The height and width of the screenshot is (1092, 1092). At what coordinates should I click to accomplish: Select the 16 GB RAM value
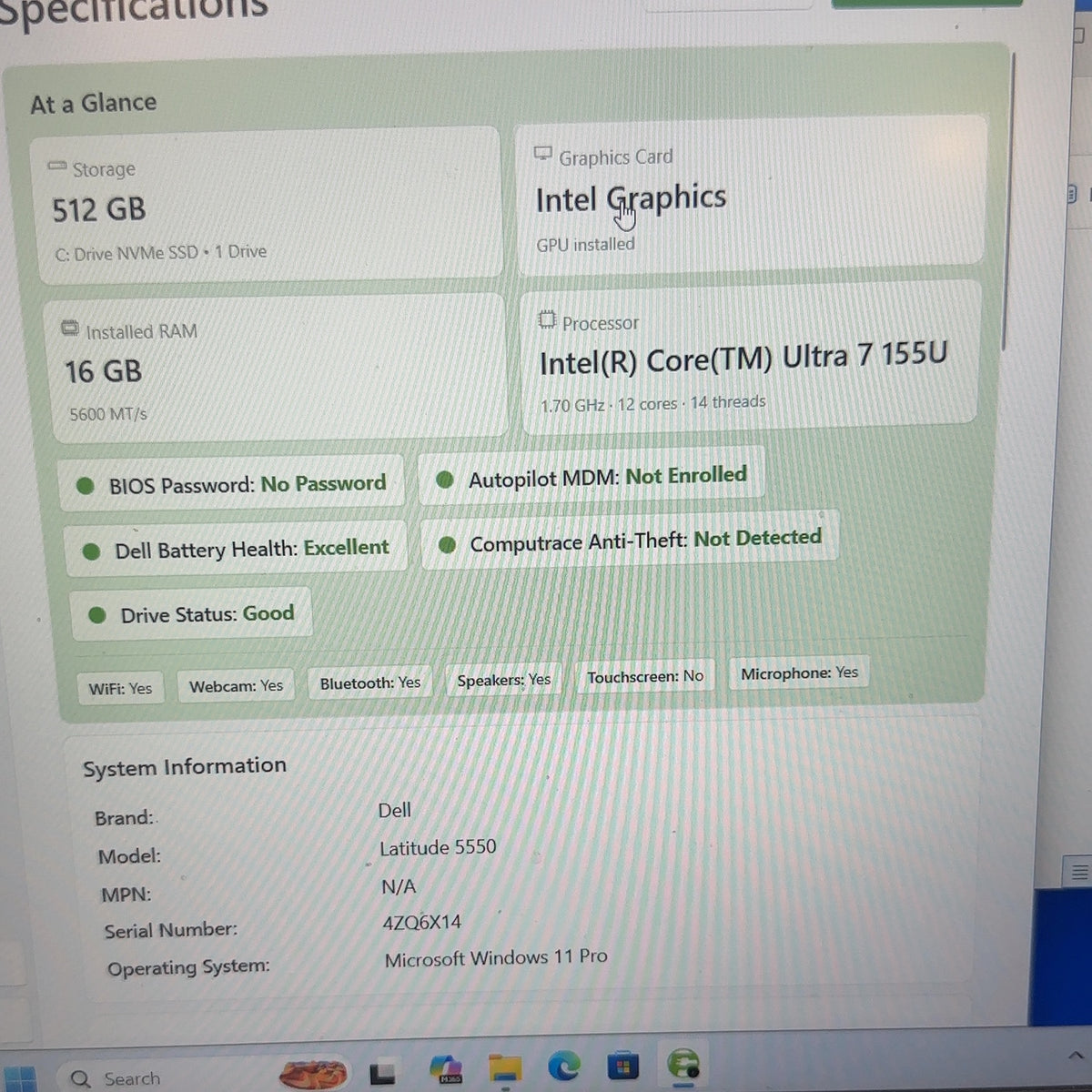[x=103, y=371]
